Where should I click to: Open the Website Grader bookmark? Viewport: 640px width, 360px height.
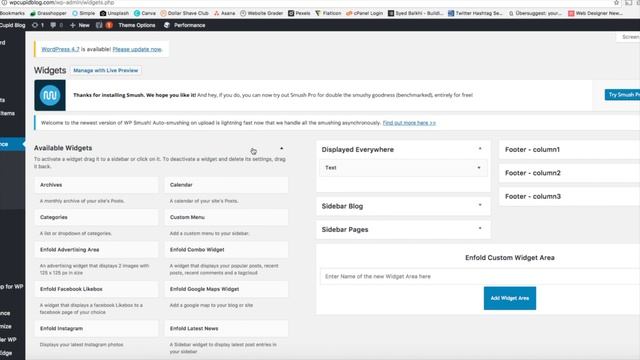coord(261,13)
